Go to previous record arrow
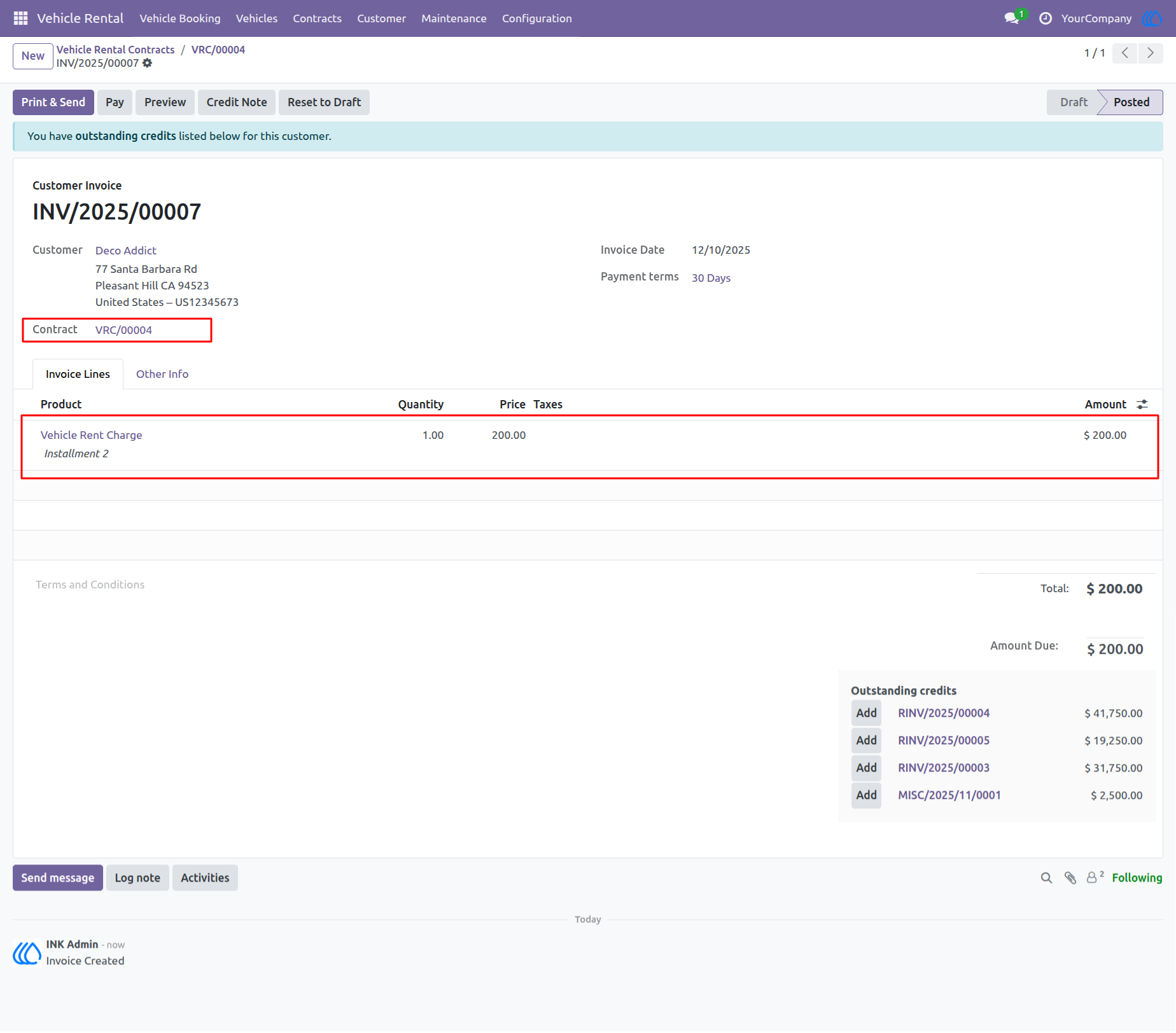The height and width of the screenshot is (1033, 1176). click(x=1125, y=53)
